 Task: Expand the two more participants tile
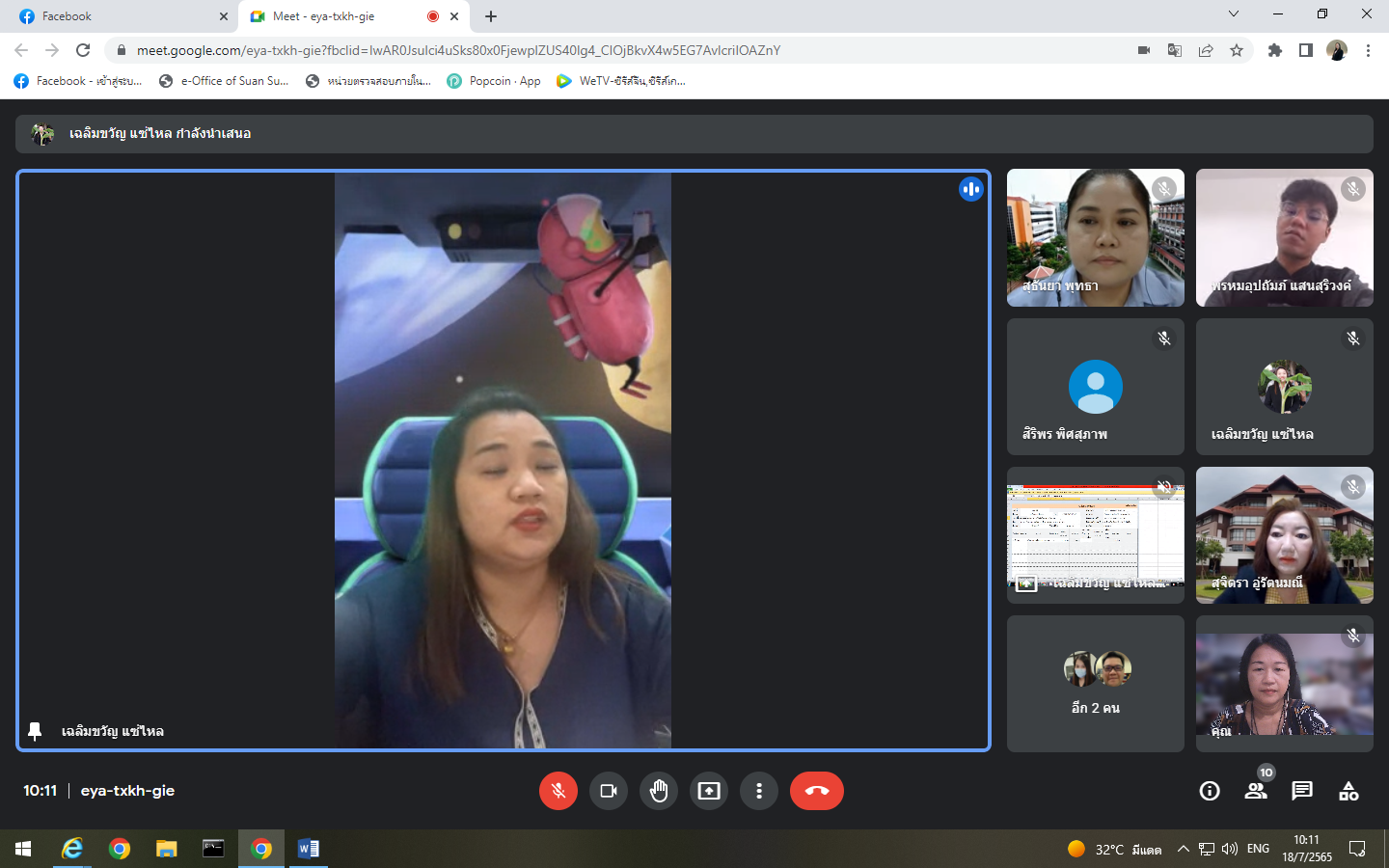pos(1095,684)
